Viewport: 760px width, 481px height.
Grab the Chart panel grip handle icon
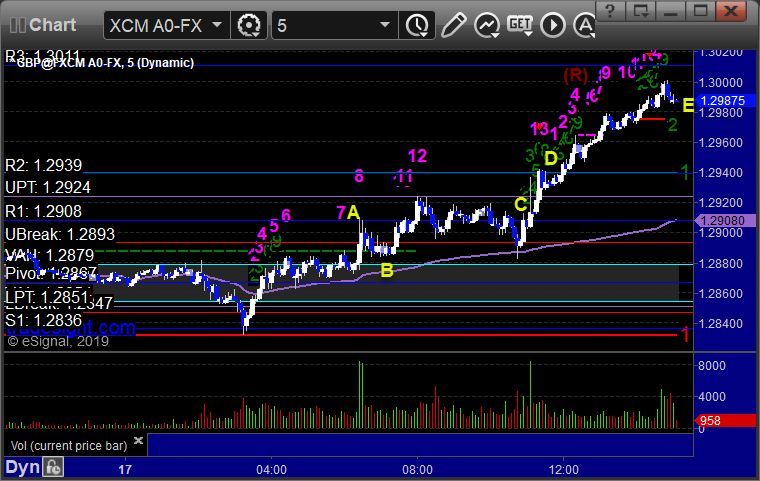coord(17,25)
